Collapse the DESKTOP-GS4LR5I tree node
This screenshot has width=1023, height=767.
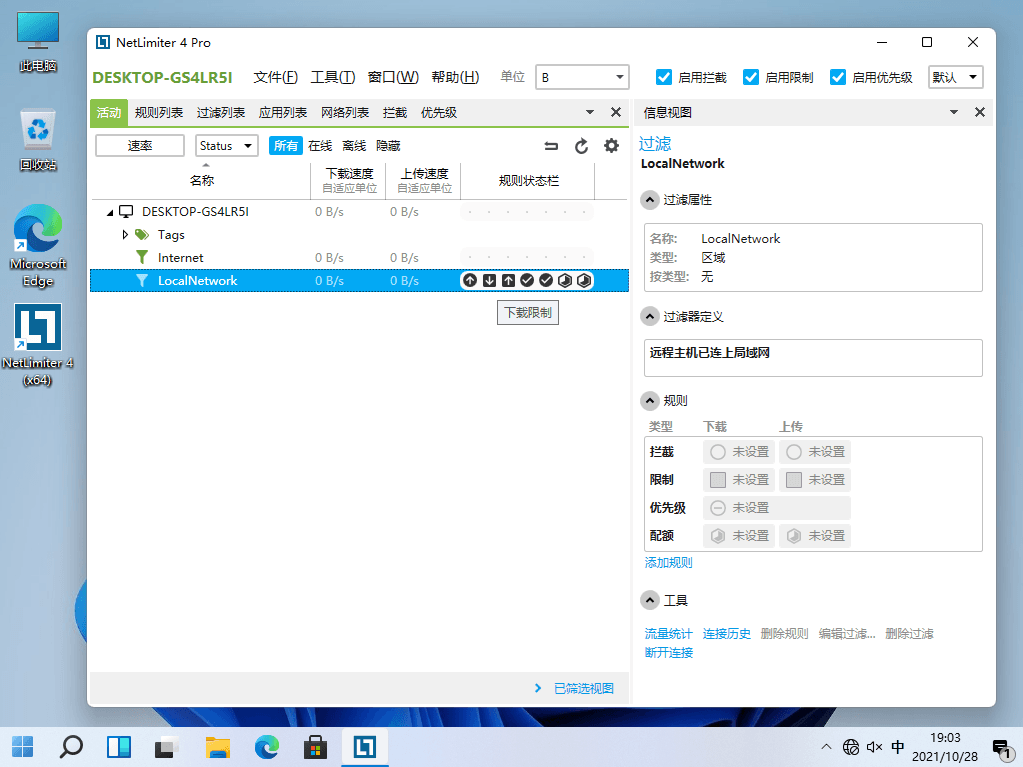pyautogui.click(x=110, y=212)
